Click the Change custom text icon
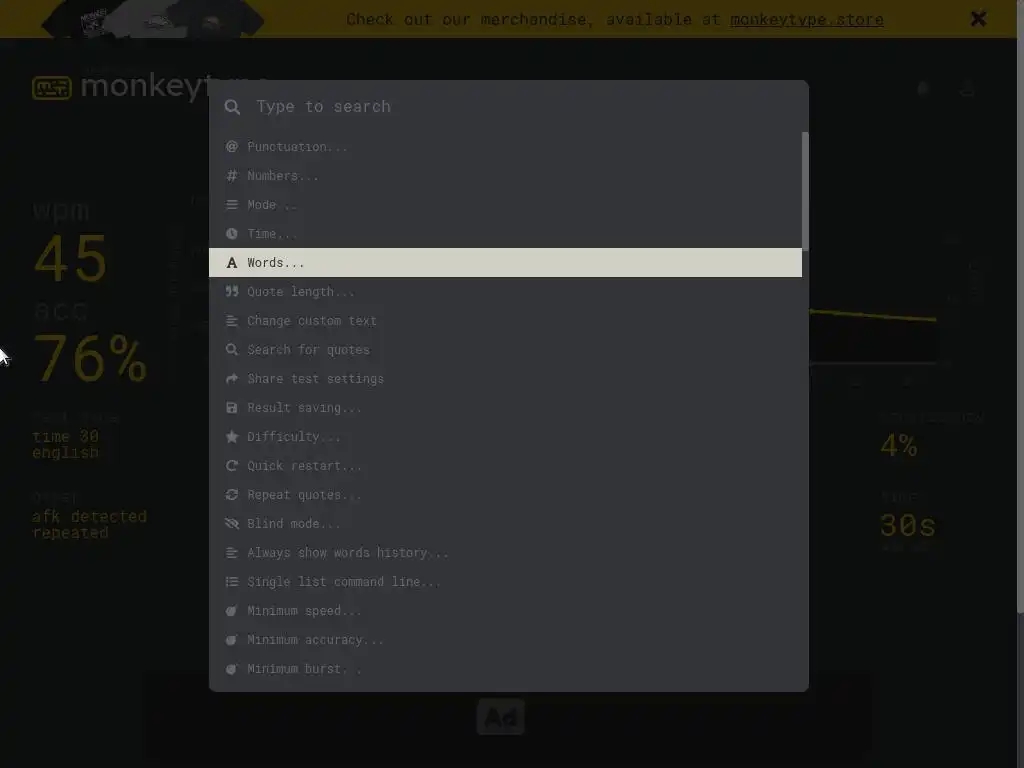The image size is (1024, 768). (x=232, y=321)
